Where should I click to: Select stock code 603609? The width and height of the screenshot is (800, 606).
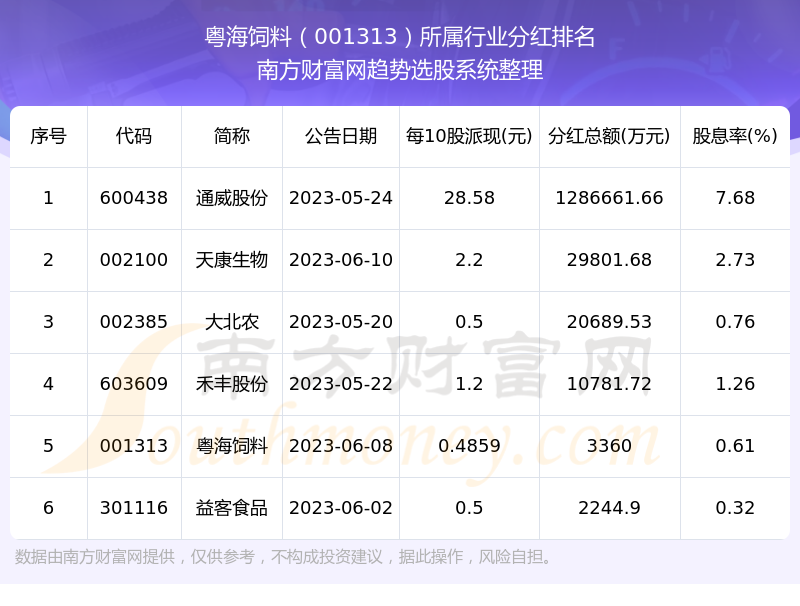(134, 384)
